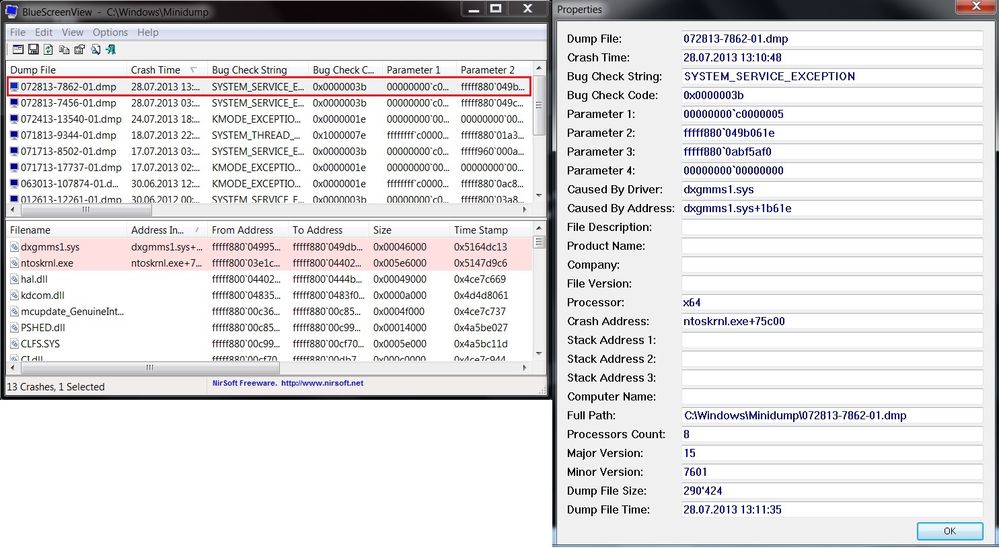Open the Edit menu
This screenshot has height=548, width=999.
(x=43, y=32)
